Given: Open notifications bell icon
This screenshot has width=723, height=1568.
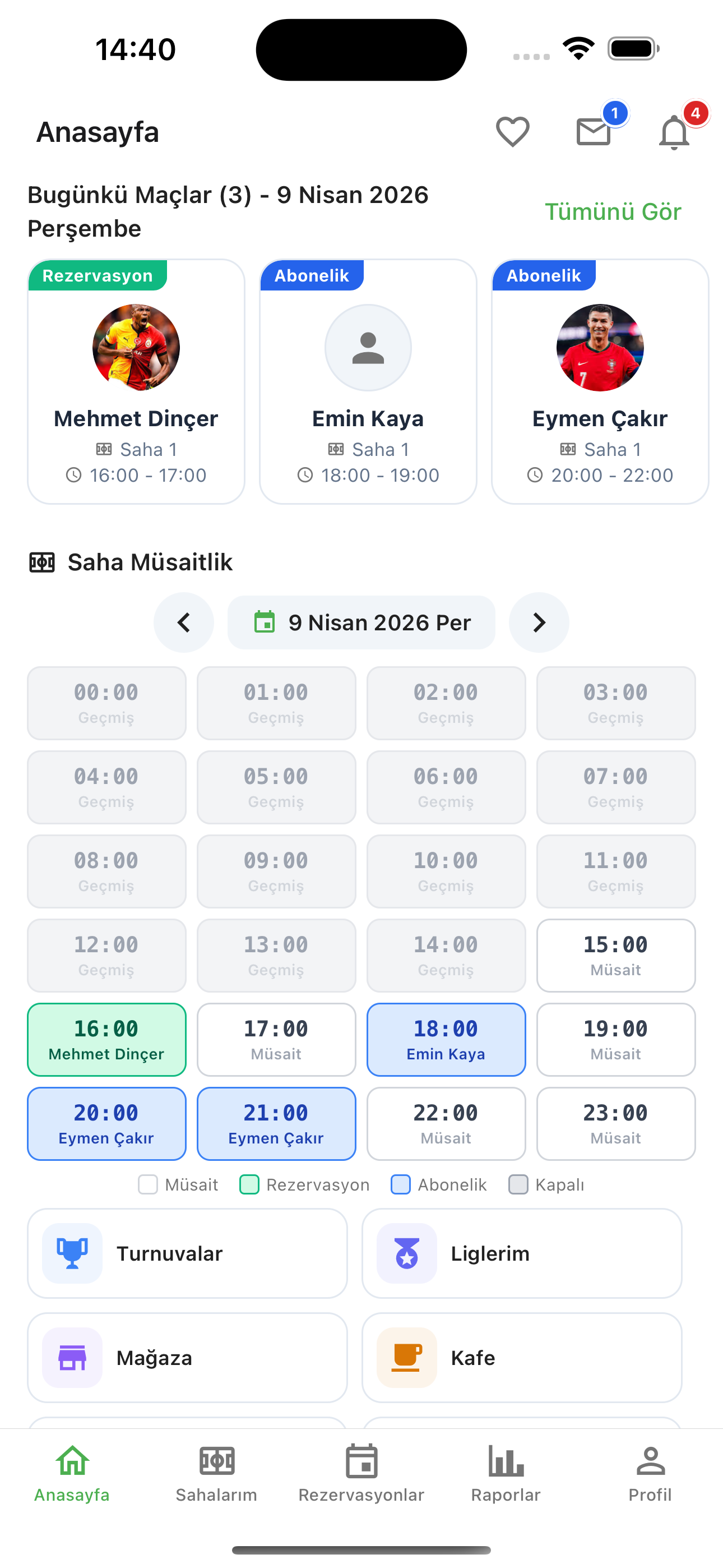Looking at the screenshot, I should (674, 131).
